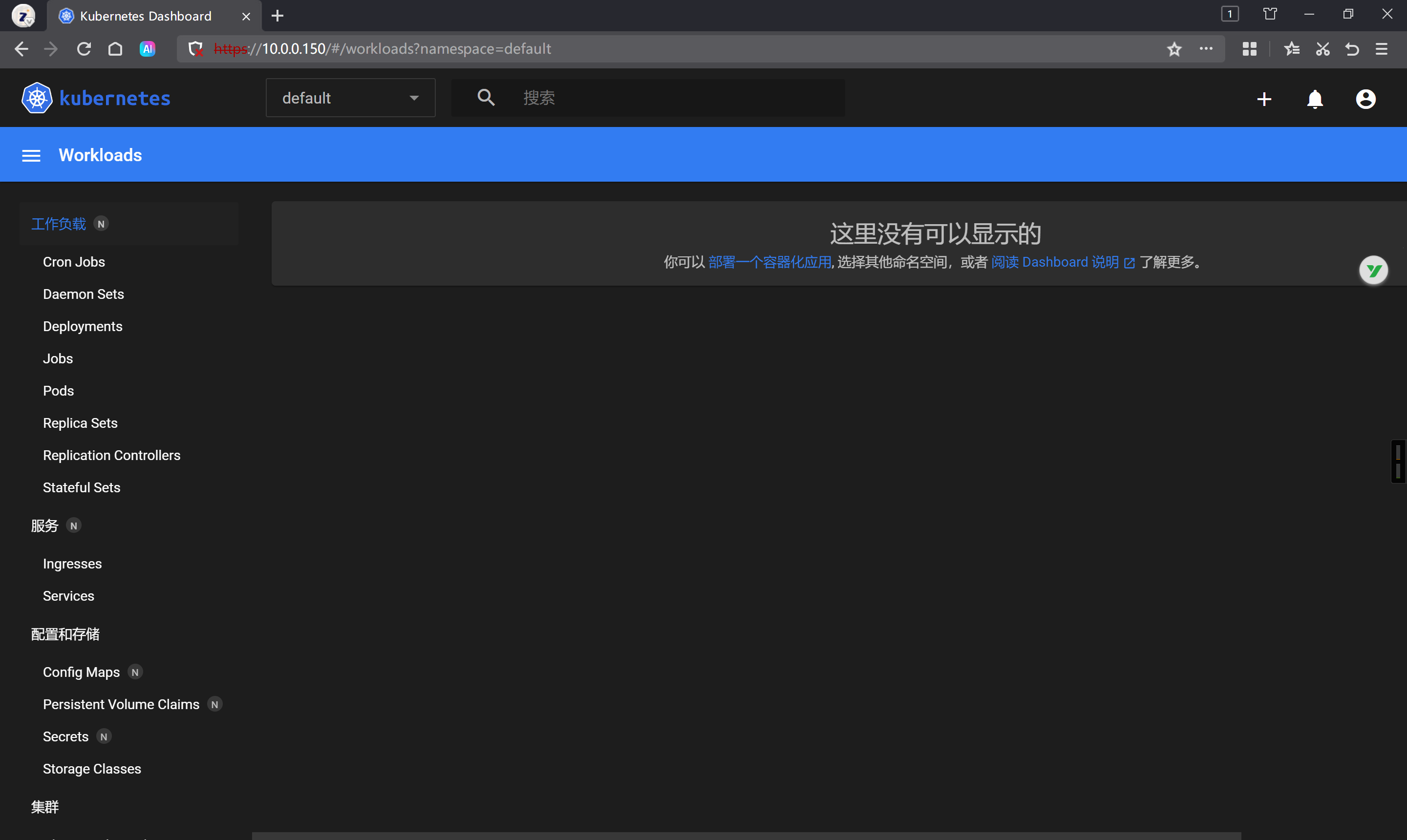Image resolution: width=1407 pixels, height=840 pixels.
Task: Open Config Maps in the sidebar
Action: click(81, 672)
